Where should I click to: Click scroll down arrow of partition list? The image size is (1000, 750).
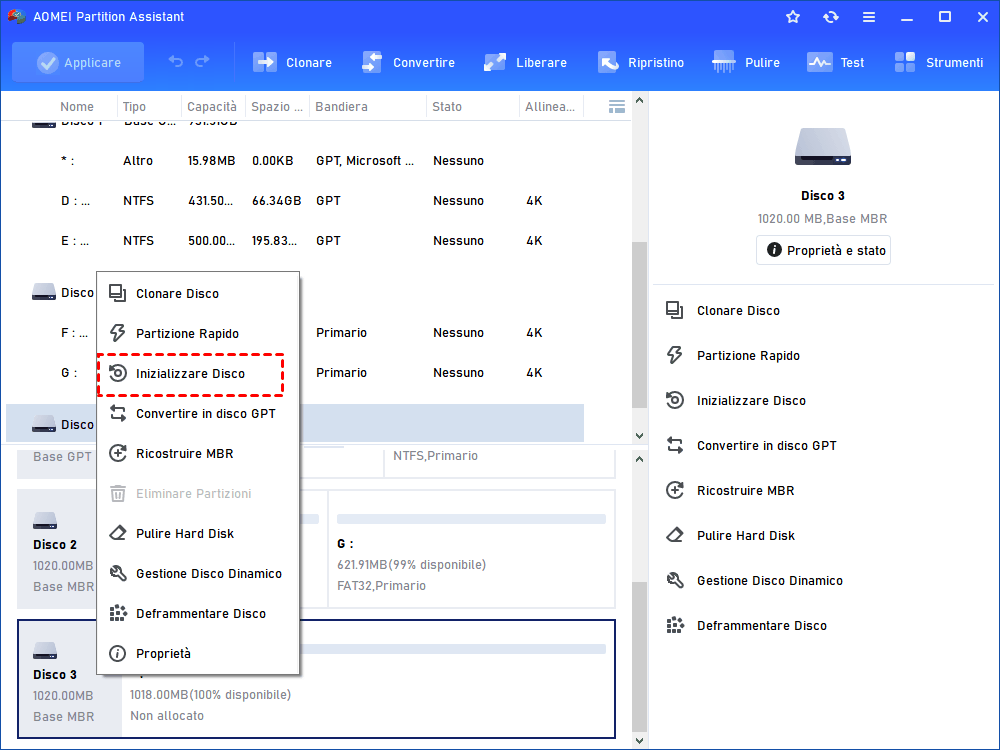pyautogui.click(x=639, y=436)
